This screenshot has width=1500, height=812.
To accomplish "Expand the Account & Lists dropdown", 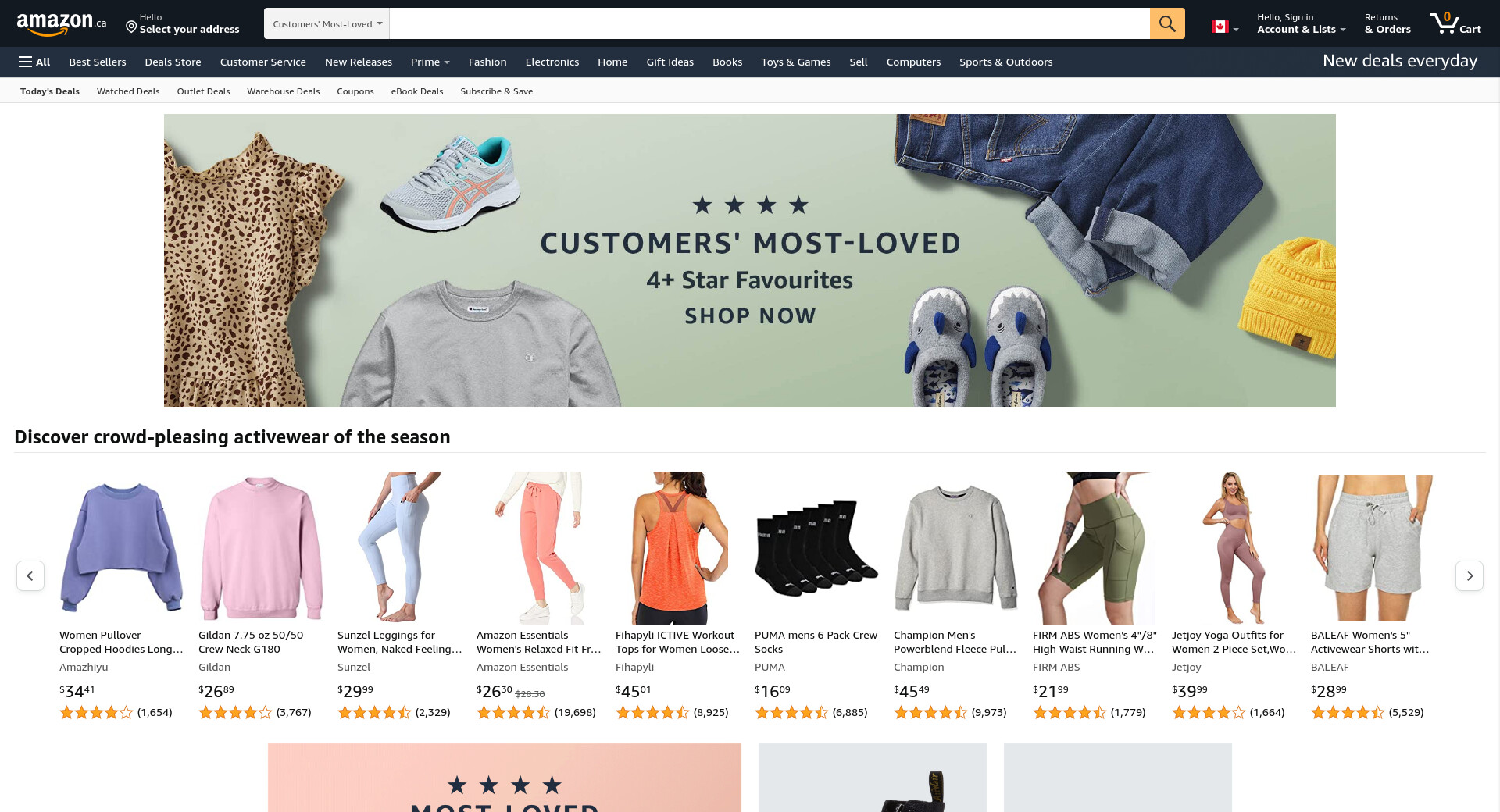I will coord(1301,23).
